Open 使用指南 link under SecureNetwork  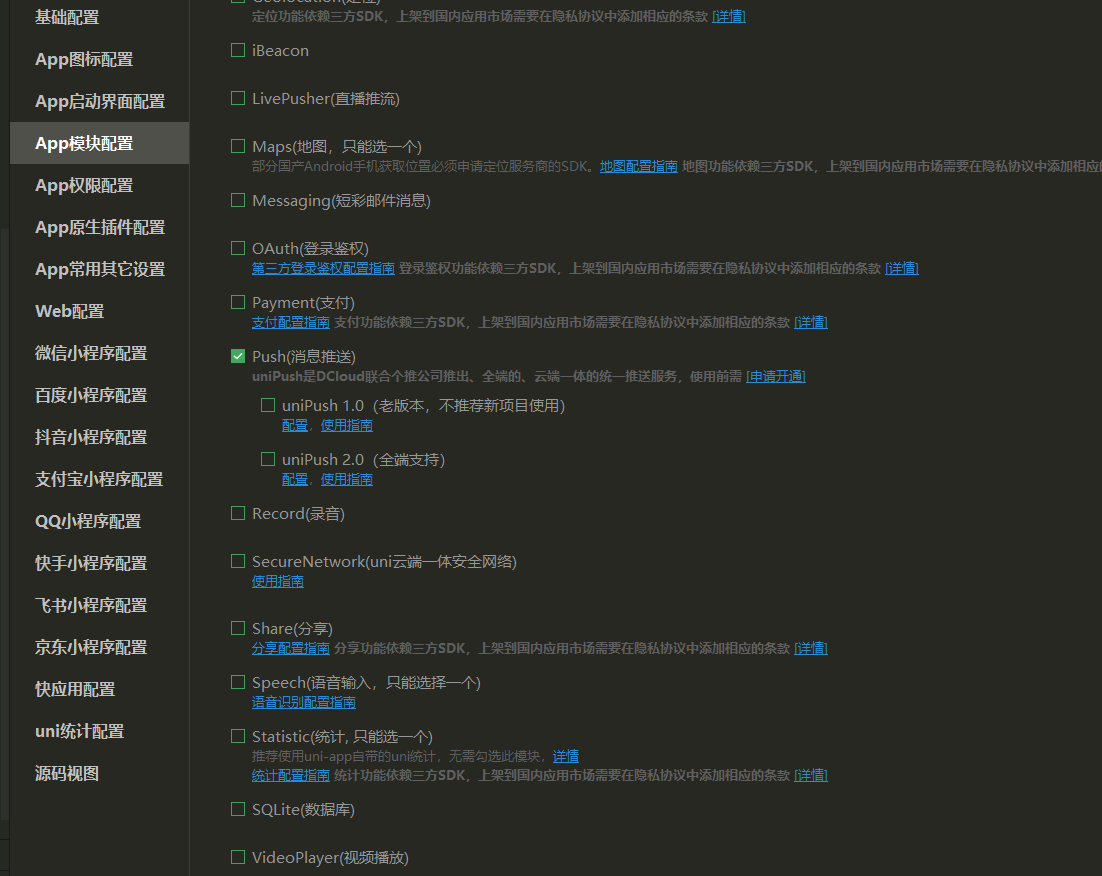point(278,581)
